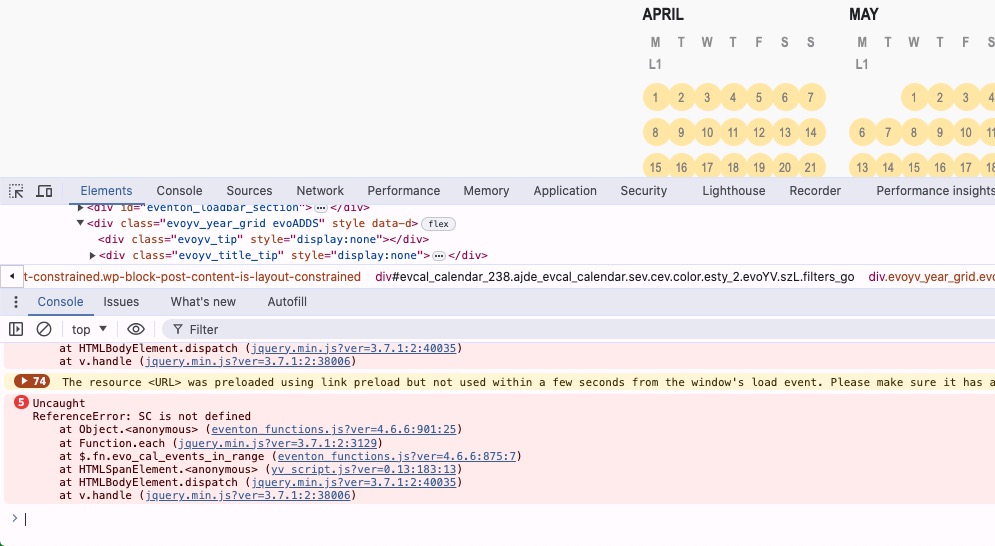Select the drawer Console tab

(60, 302)
